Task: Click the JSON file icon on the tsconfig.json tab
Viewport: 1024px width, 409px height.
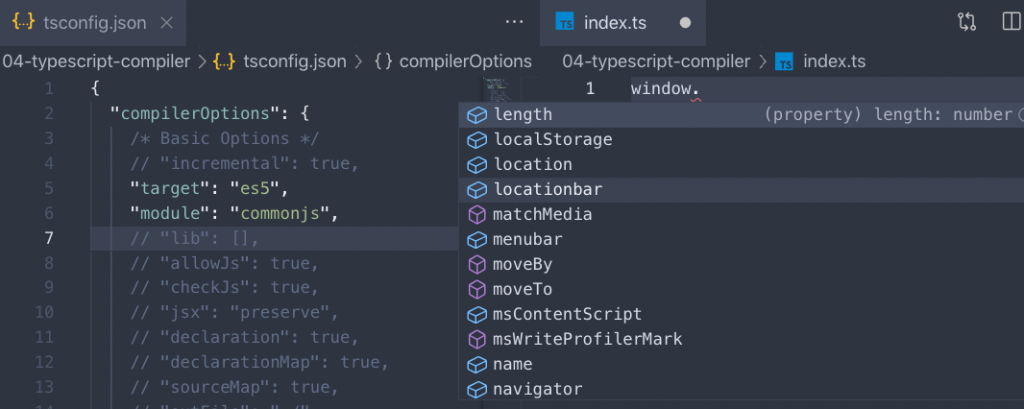Action: click(23, 23)
